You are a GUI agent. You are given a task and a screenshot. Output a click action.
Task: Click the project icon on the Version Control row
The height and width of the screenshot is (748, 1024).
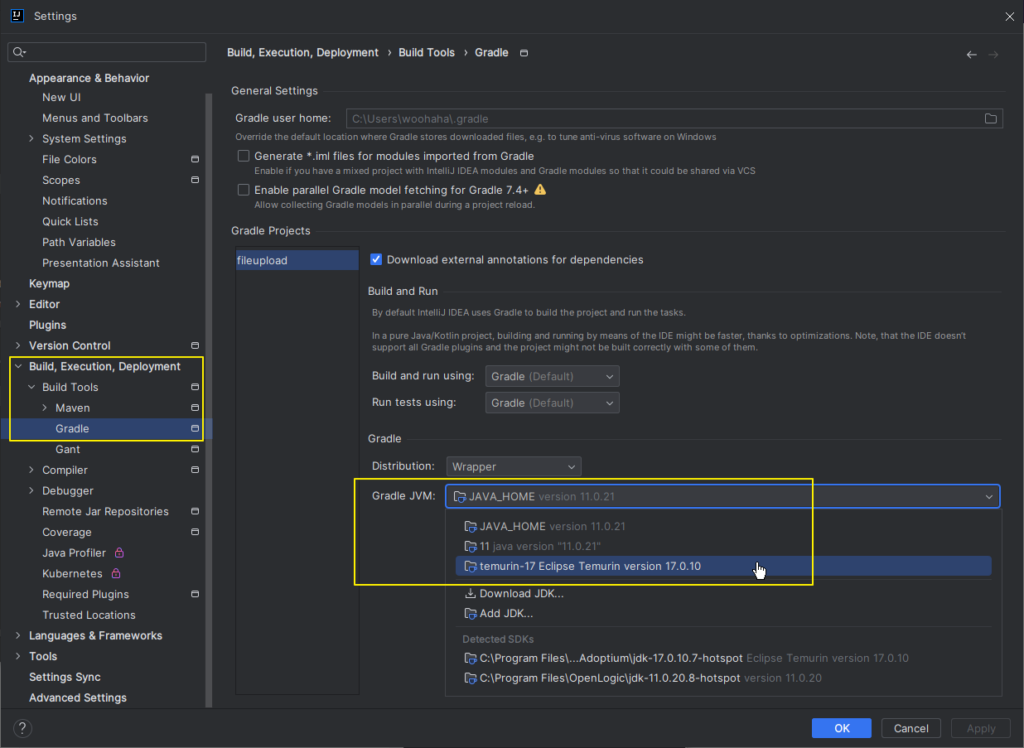point(195,345)
